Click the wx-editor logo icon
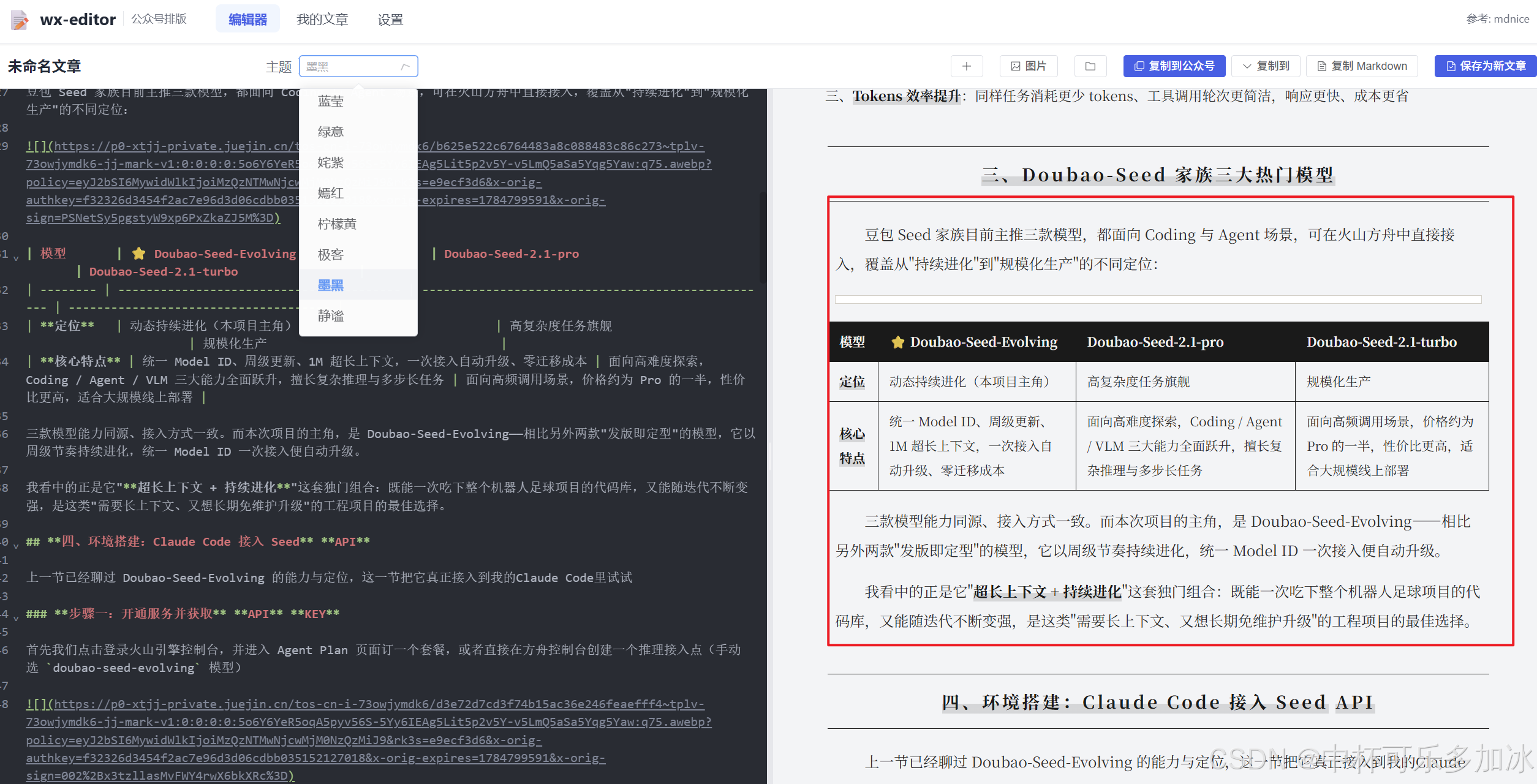Screen dimensions: 1537x784 [x=20, y=20]
